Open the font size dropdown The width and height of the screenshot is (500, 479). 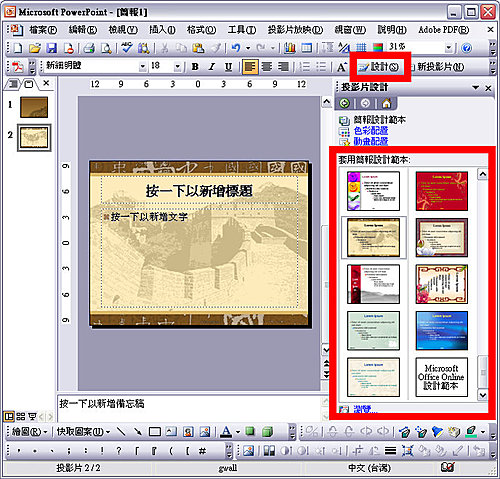pos(178,67)
